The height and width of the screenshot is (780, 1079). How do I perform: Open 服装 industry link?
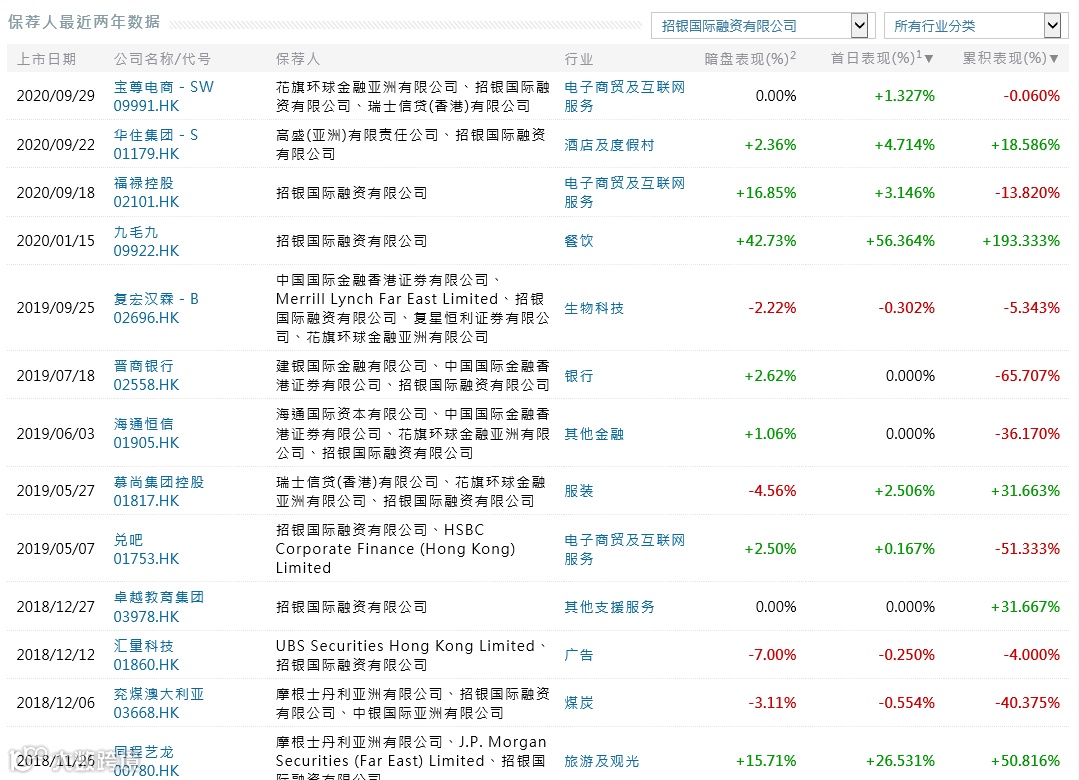579,491
